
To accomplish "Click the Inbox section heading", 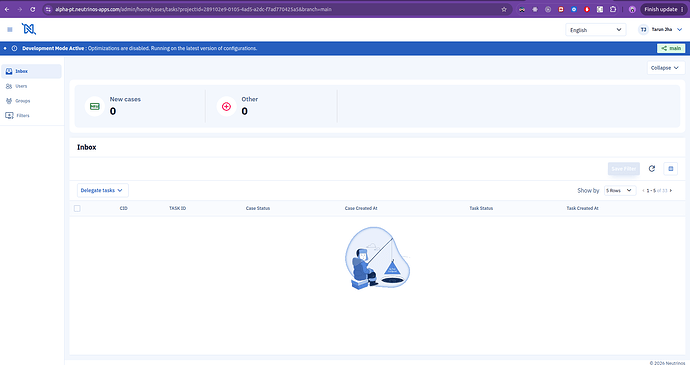I will [87, 147].
